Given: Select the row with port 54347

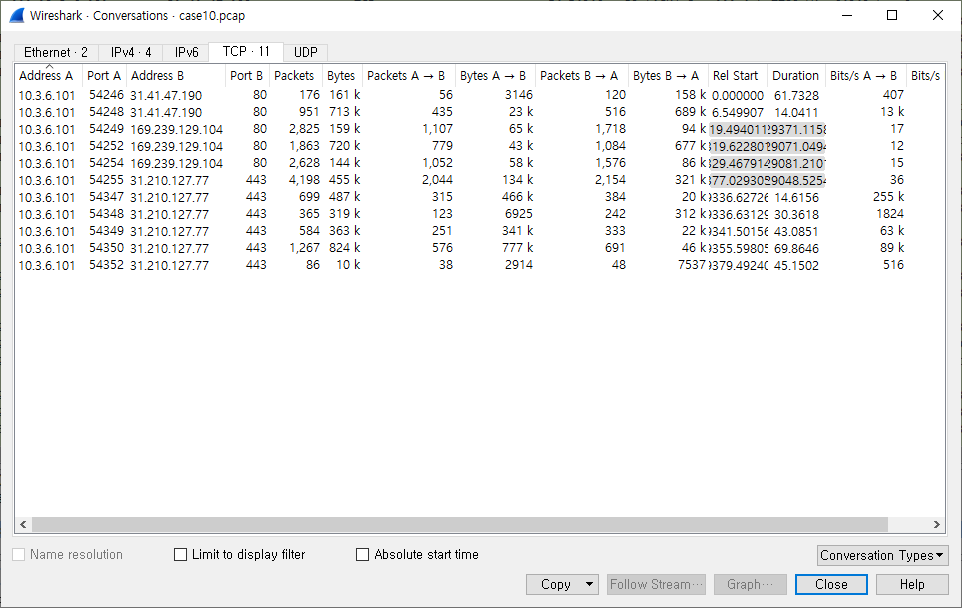Looking at the screenshot, I should point(480,198).
